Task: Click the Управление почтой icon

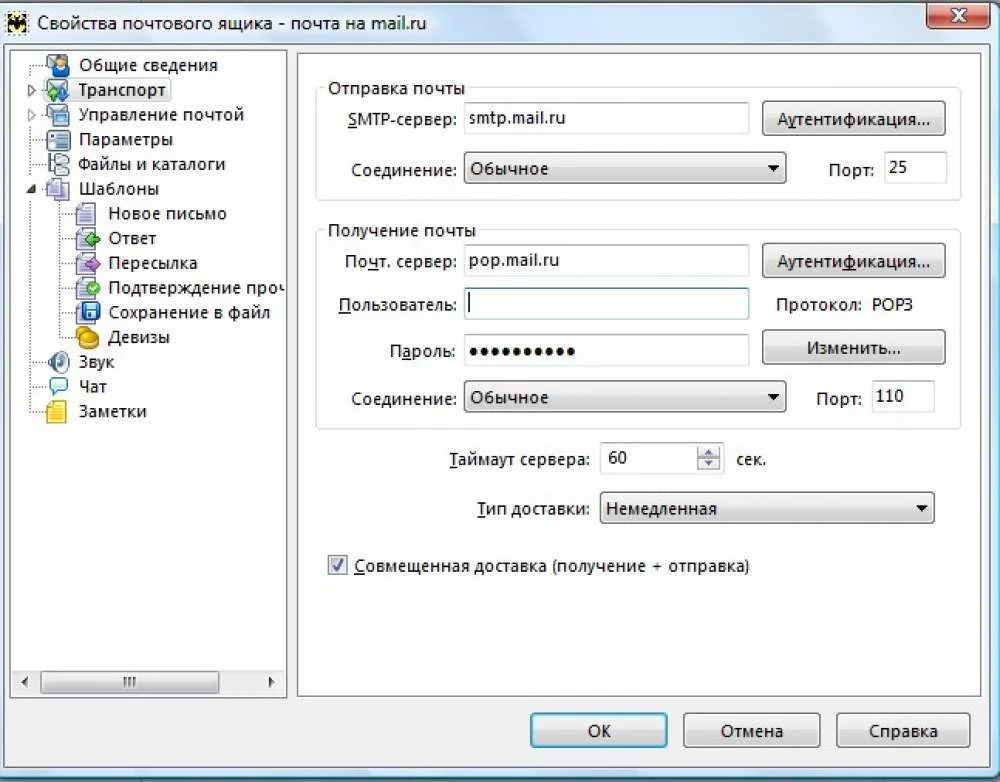Action: click(58, 115)
